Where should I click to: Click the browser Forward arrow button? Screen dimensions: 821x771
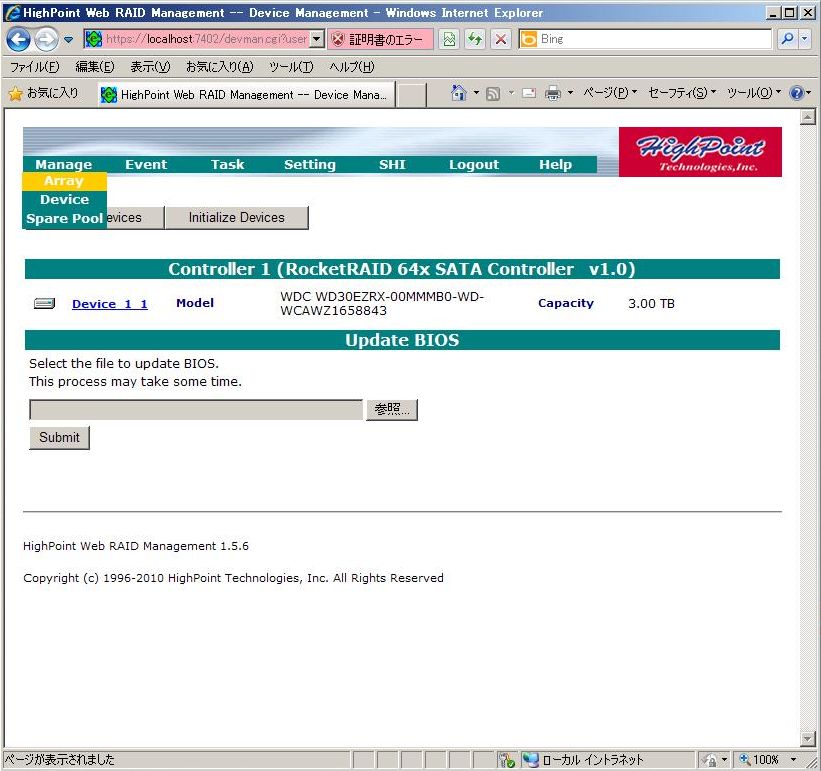coord(46,39)
